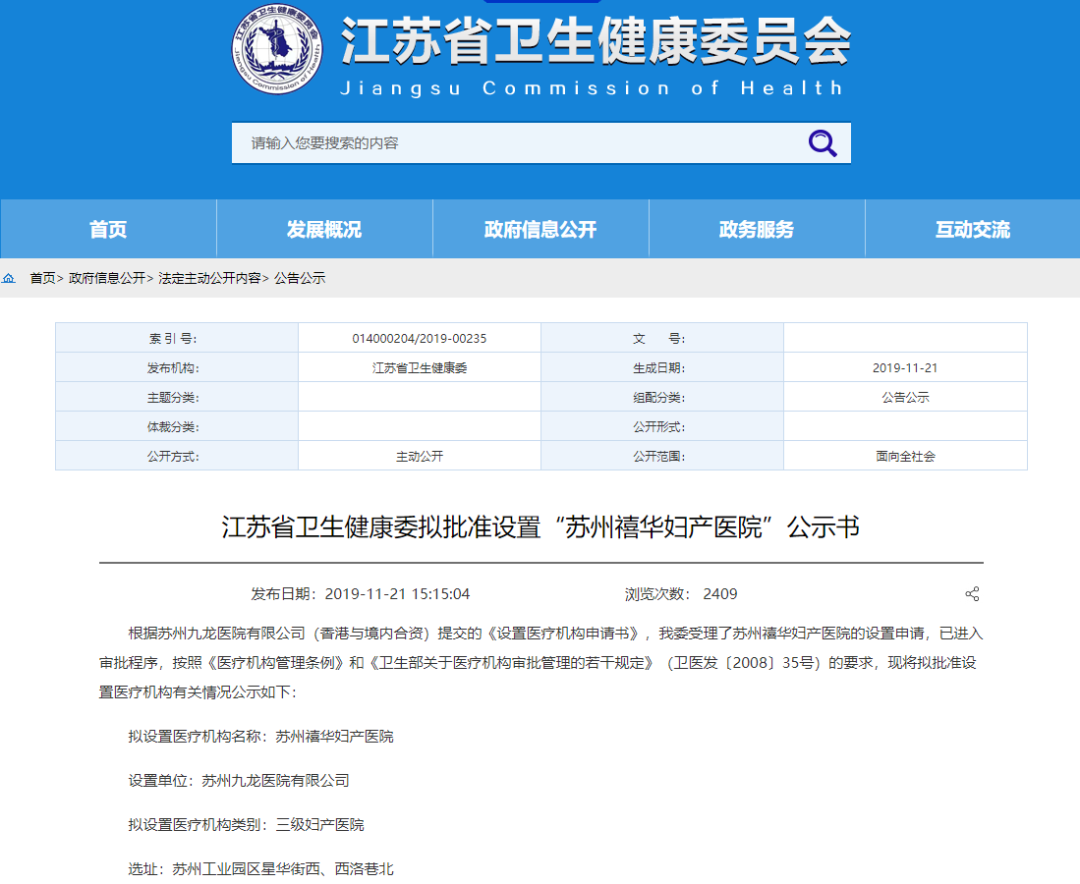Open the 发展概况 navigation menu

pos(324,229)
